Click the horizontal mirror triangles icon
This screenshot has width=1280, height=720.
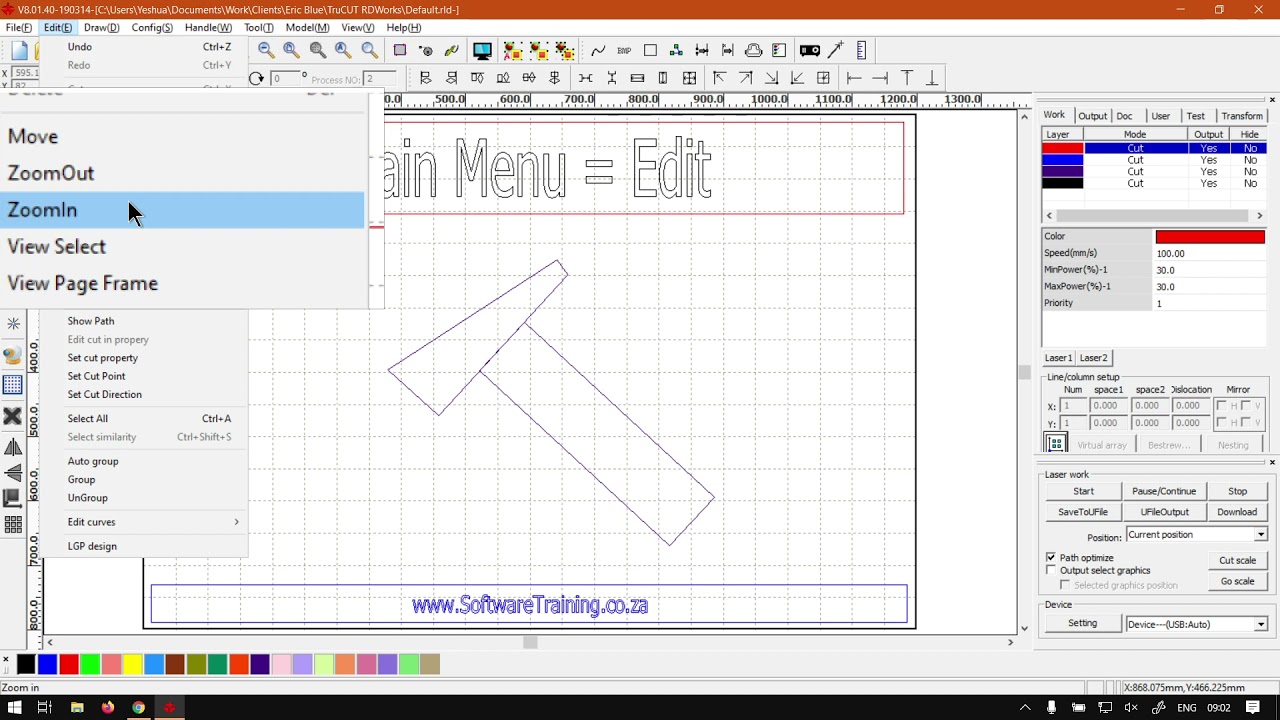[13, 447]
